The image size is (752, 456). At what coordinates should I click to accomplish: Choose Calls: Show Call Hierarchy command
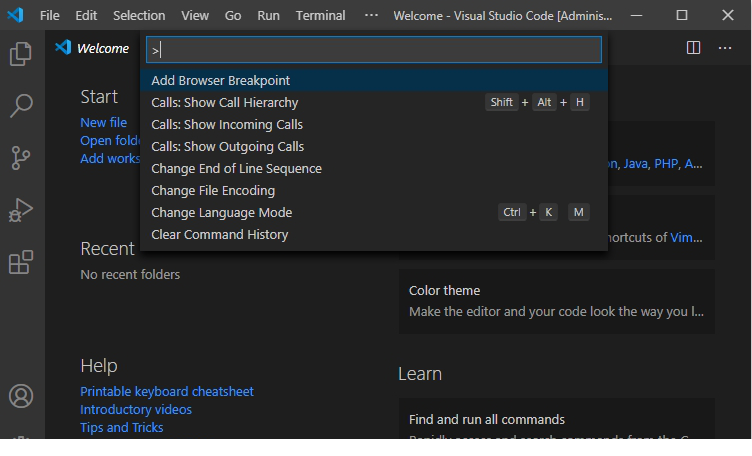374,103
